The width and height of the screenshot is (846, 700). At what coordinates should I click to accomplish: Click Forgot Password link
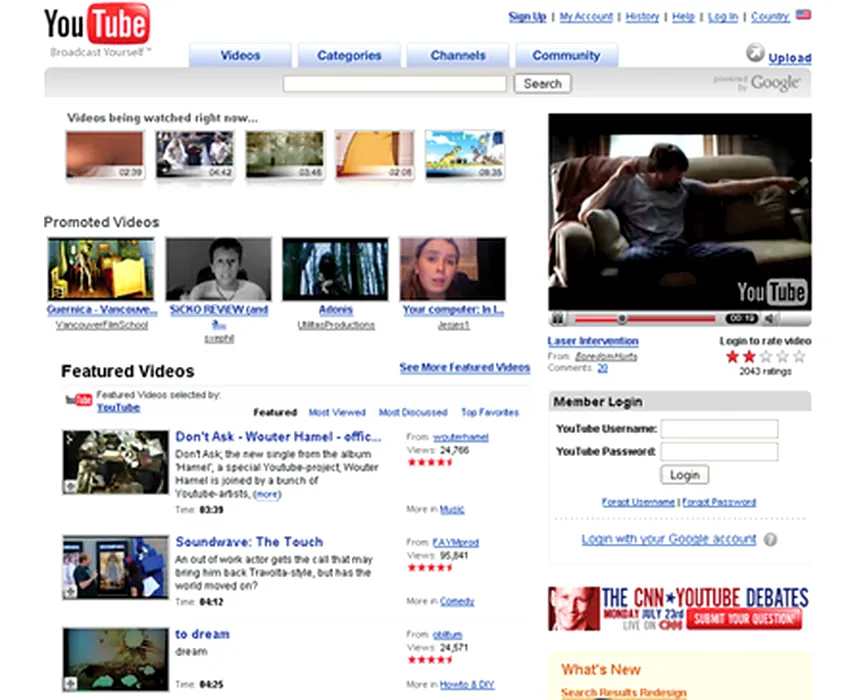point(719,502)
